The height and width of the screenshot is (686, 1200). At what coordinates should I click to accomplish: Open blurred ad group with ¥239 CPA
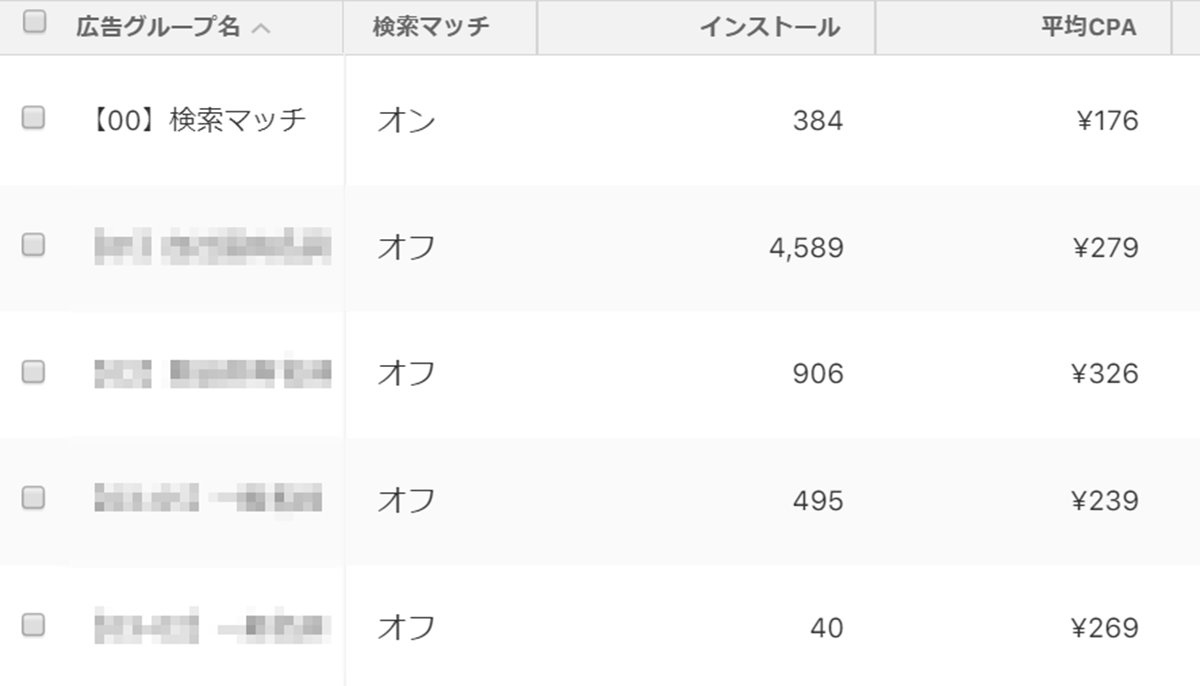pos(208,499)
